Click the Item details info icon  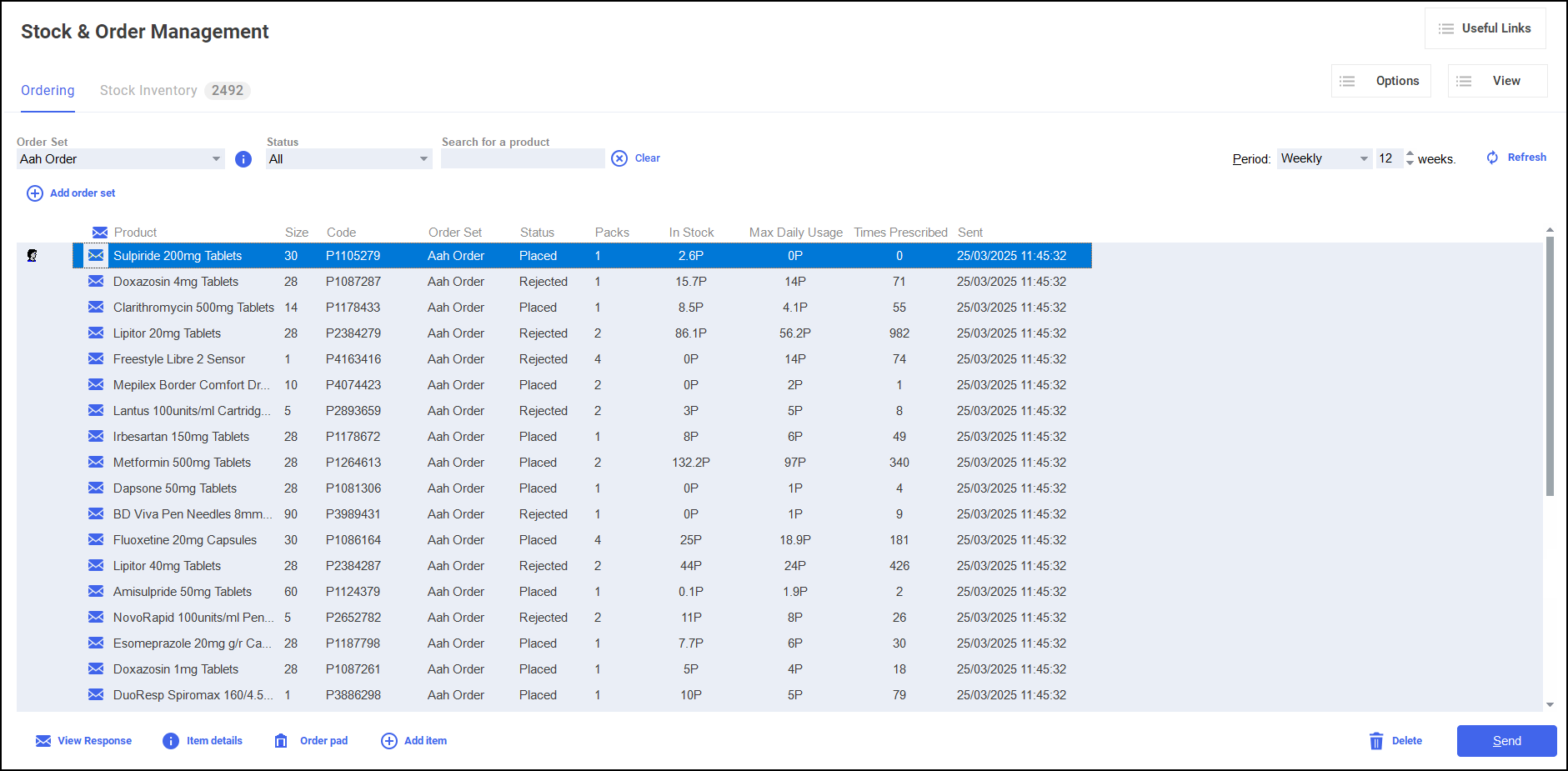point(171,741)
